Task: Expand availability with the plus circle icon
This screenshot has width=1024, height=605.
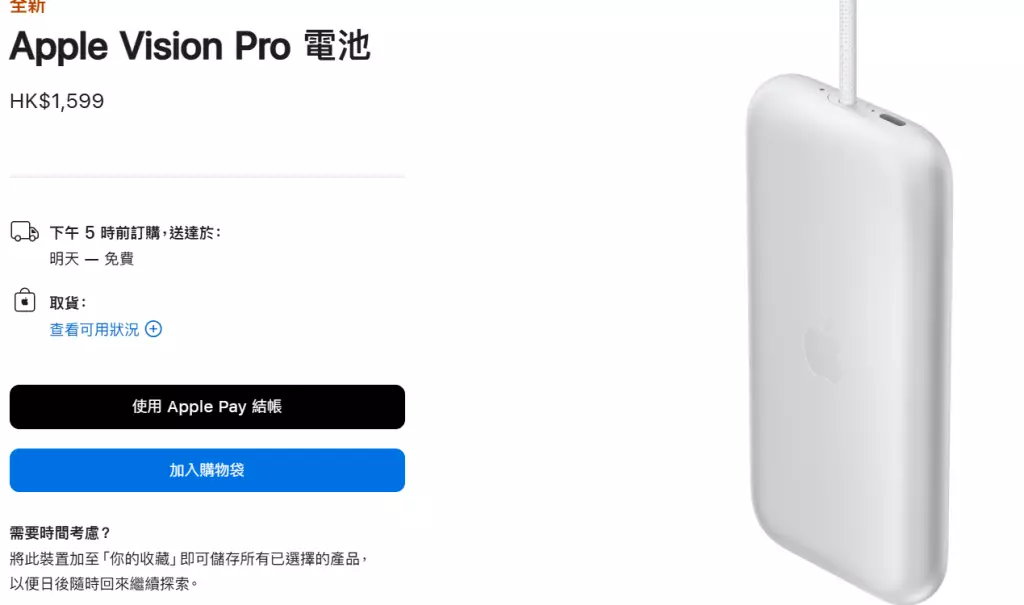Action: [x=153, y=329]
